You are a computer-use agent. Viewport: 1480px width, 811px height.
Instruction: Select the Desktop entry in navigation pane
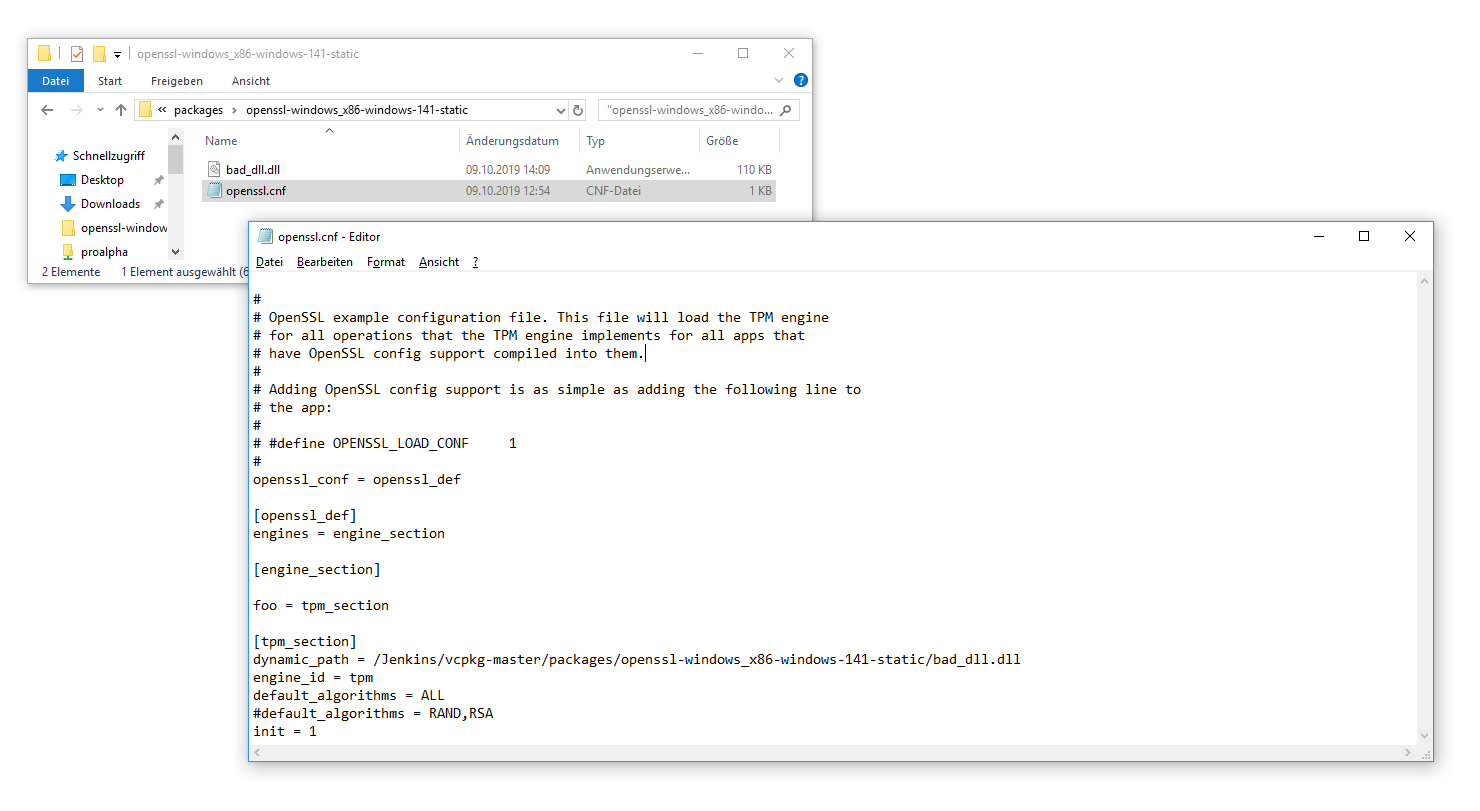[x=102, y=180]
